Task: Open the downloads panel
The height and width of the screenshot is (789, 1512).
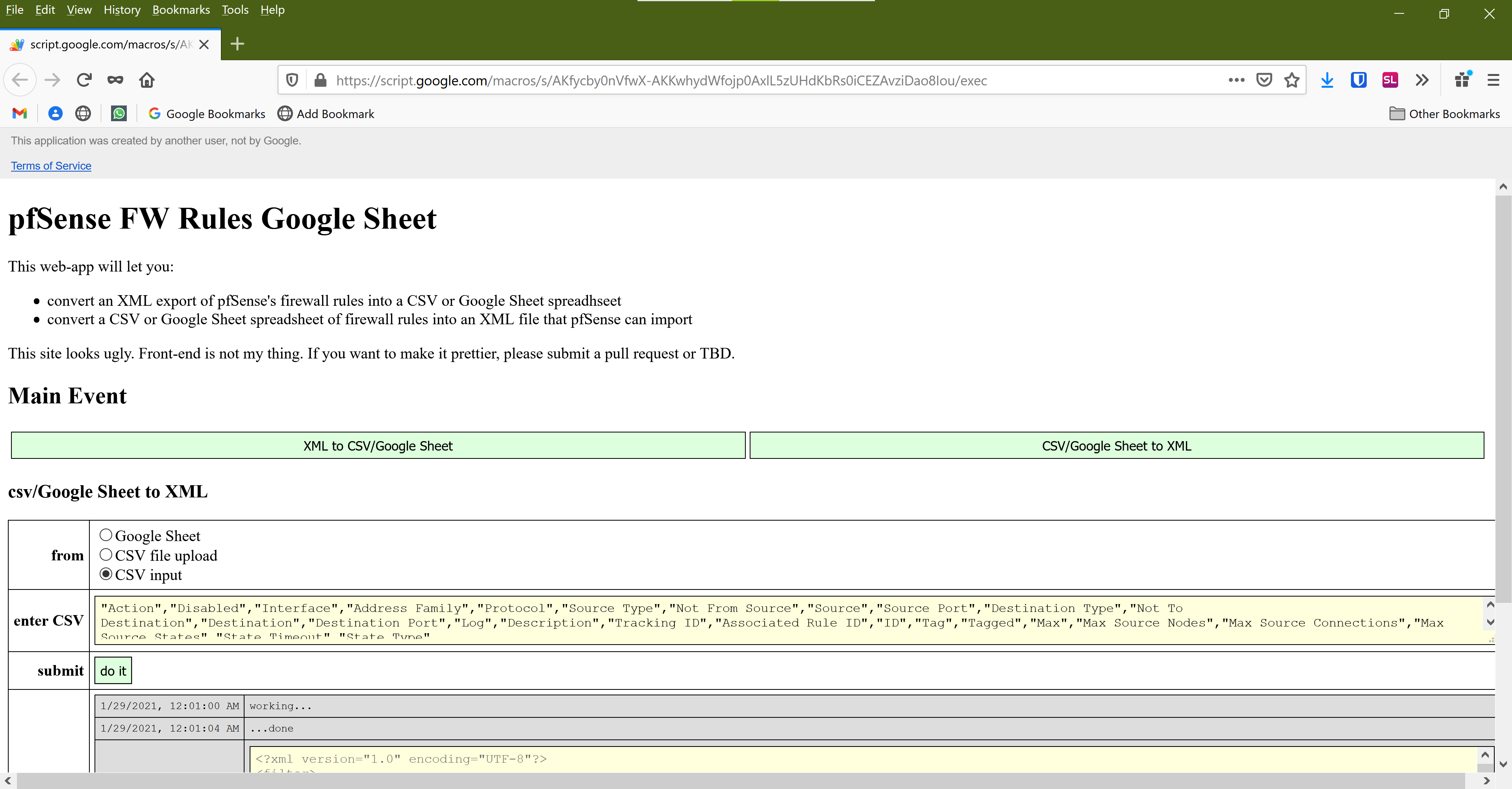Action: [1327, 80]
